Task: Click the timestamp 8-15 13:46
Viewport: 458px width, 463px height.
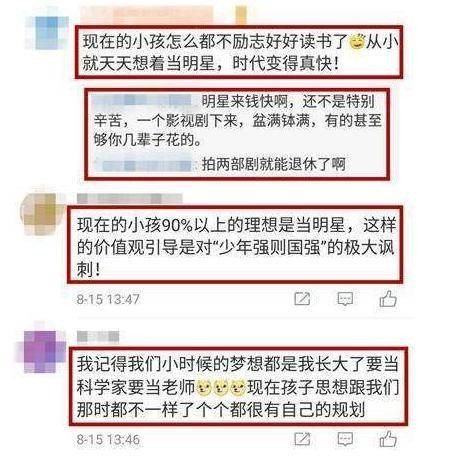Action: (108, 439)
